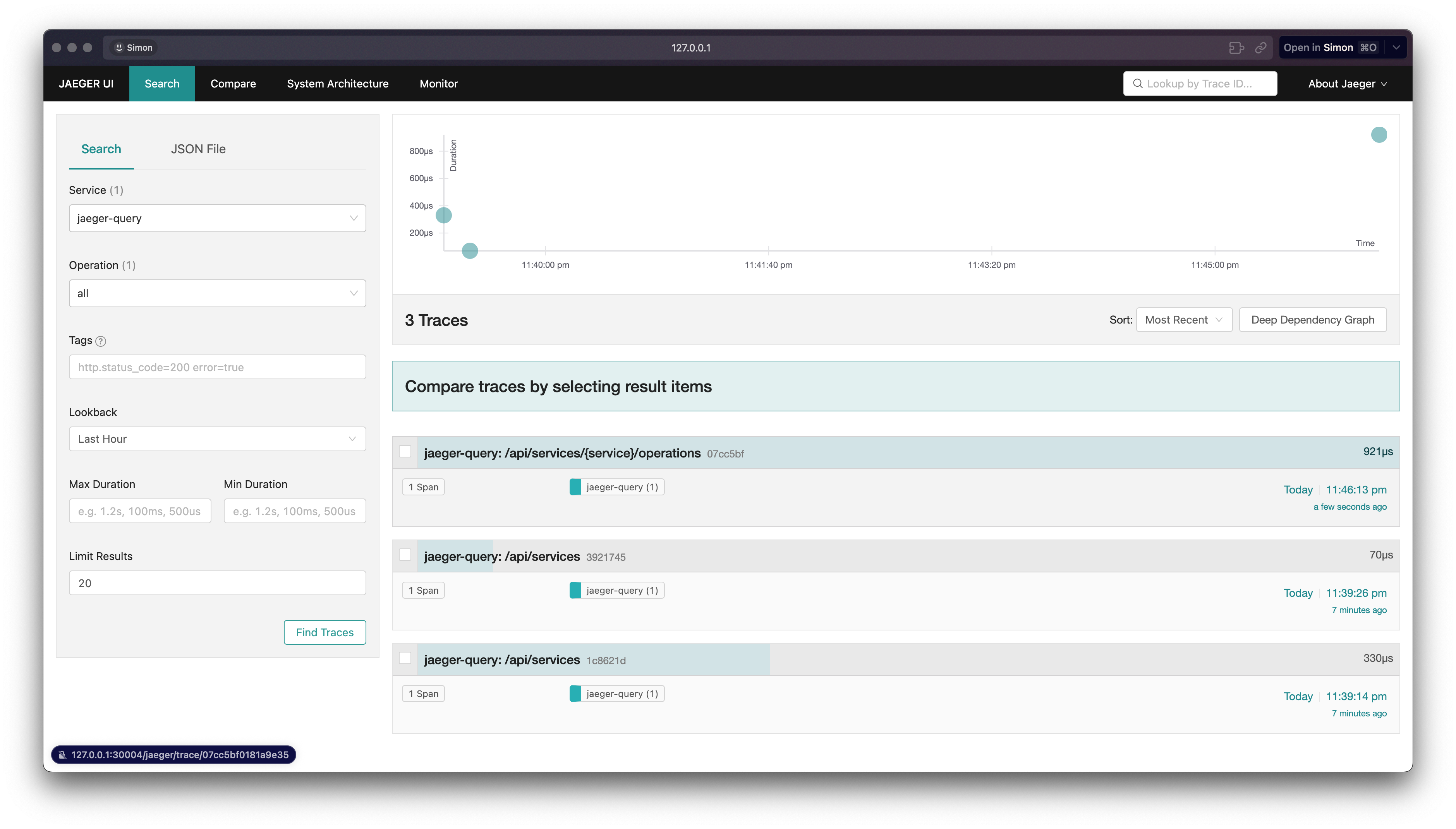Click the Limit Results field showing 20
Screen dimensions: 1456x829
(217, 583)
